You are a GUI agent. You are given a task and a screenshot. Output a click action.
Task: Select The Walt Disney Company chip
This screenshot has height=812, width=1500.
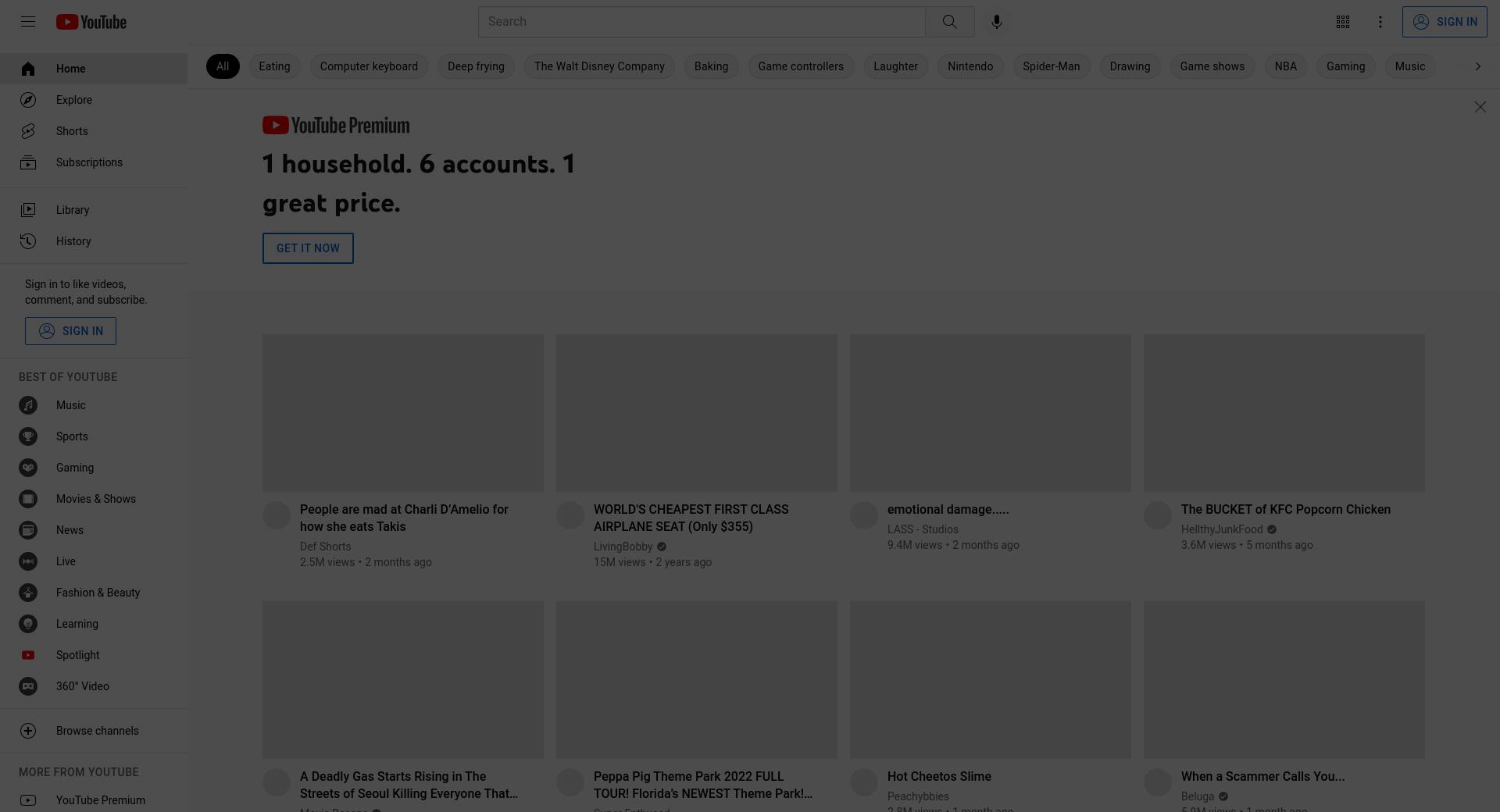[599, 66]
